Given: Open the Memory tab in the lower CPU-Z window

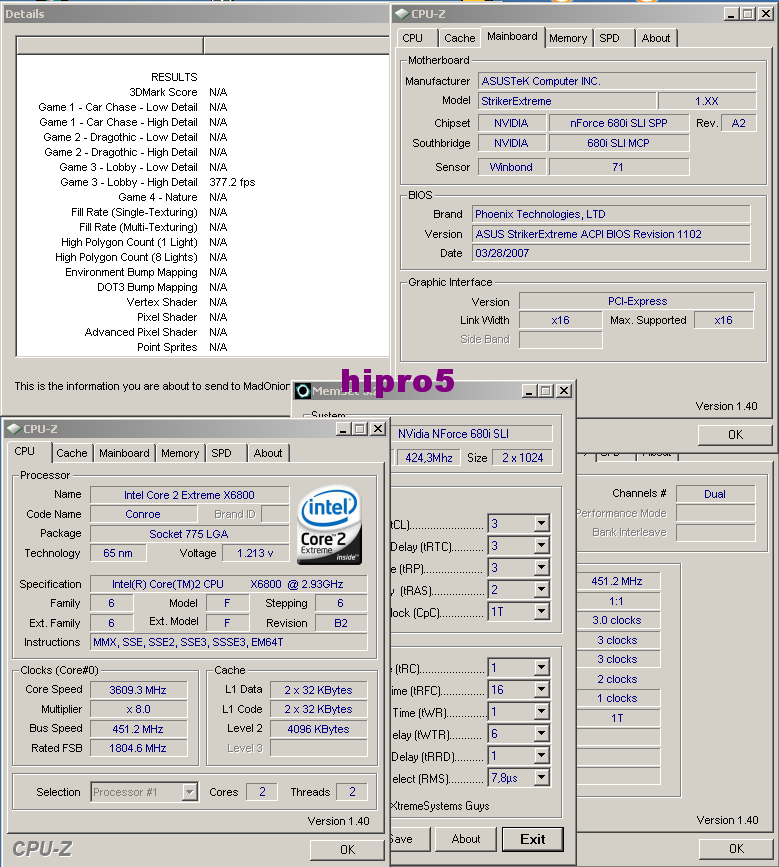Looking at the screenshot, I should point(180,453).
